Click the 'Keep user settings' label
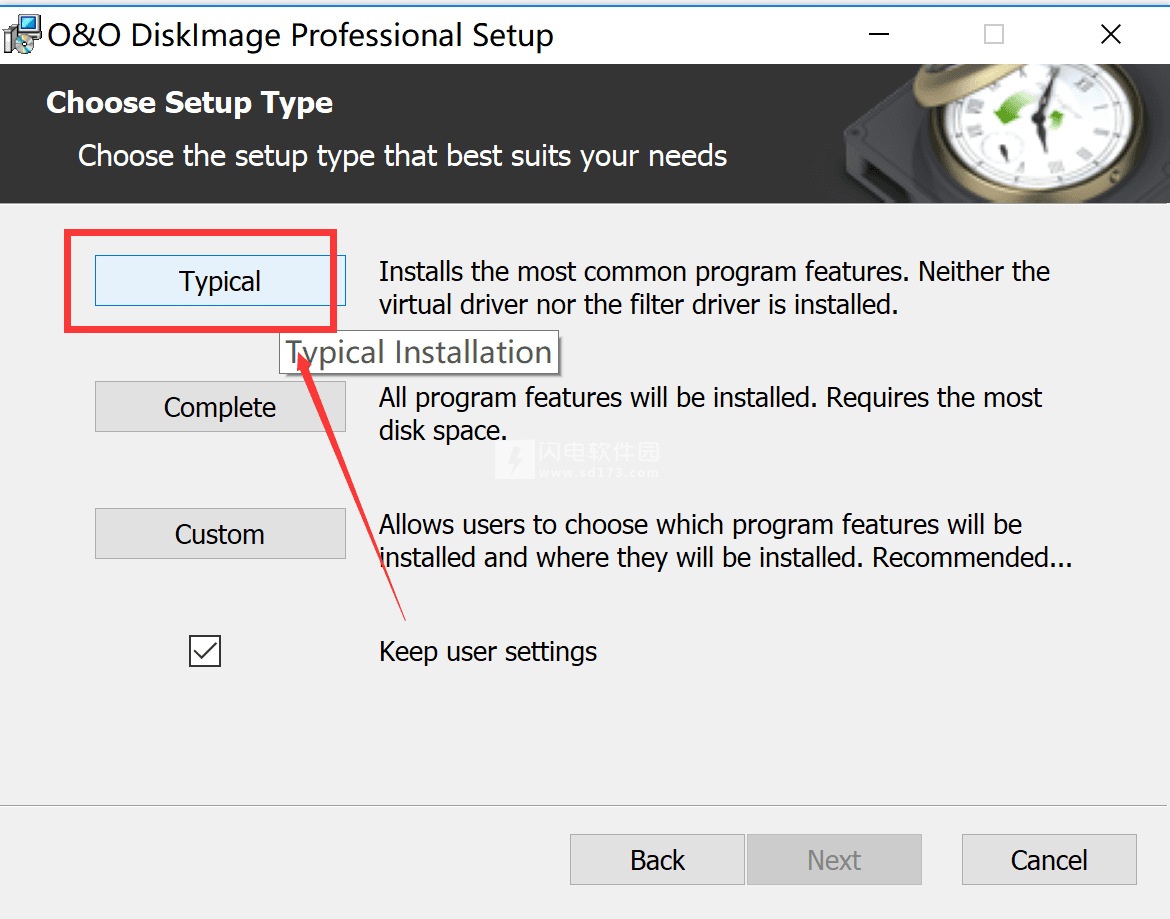This screenshot has height=919, width=1170. click(x=488, y=652)
